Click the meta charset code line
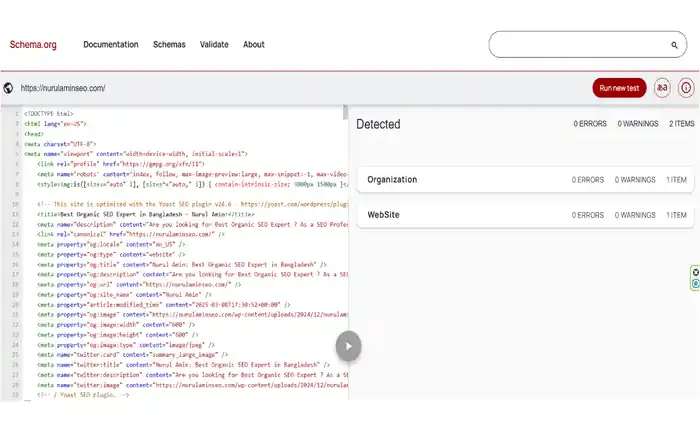 60,144
